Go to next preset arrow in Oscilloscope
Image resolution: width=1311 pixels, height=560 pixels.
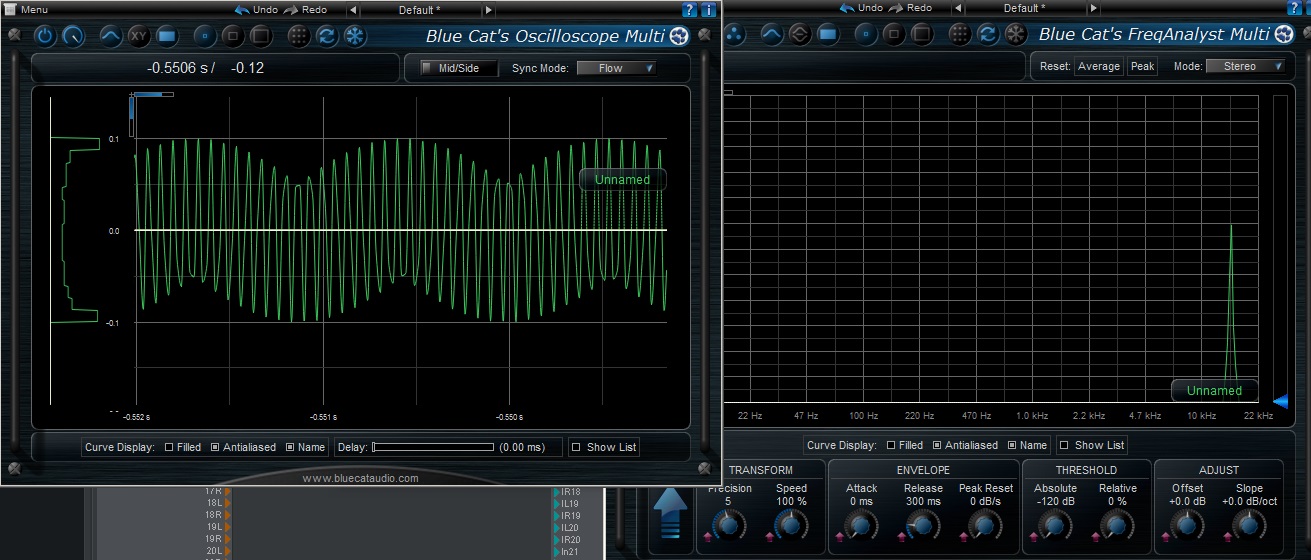488,10
